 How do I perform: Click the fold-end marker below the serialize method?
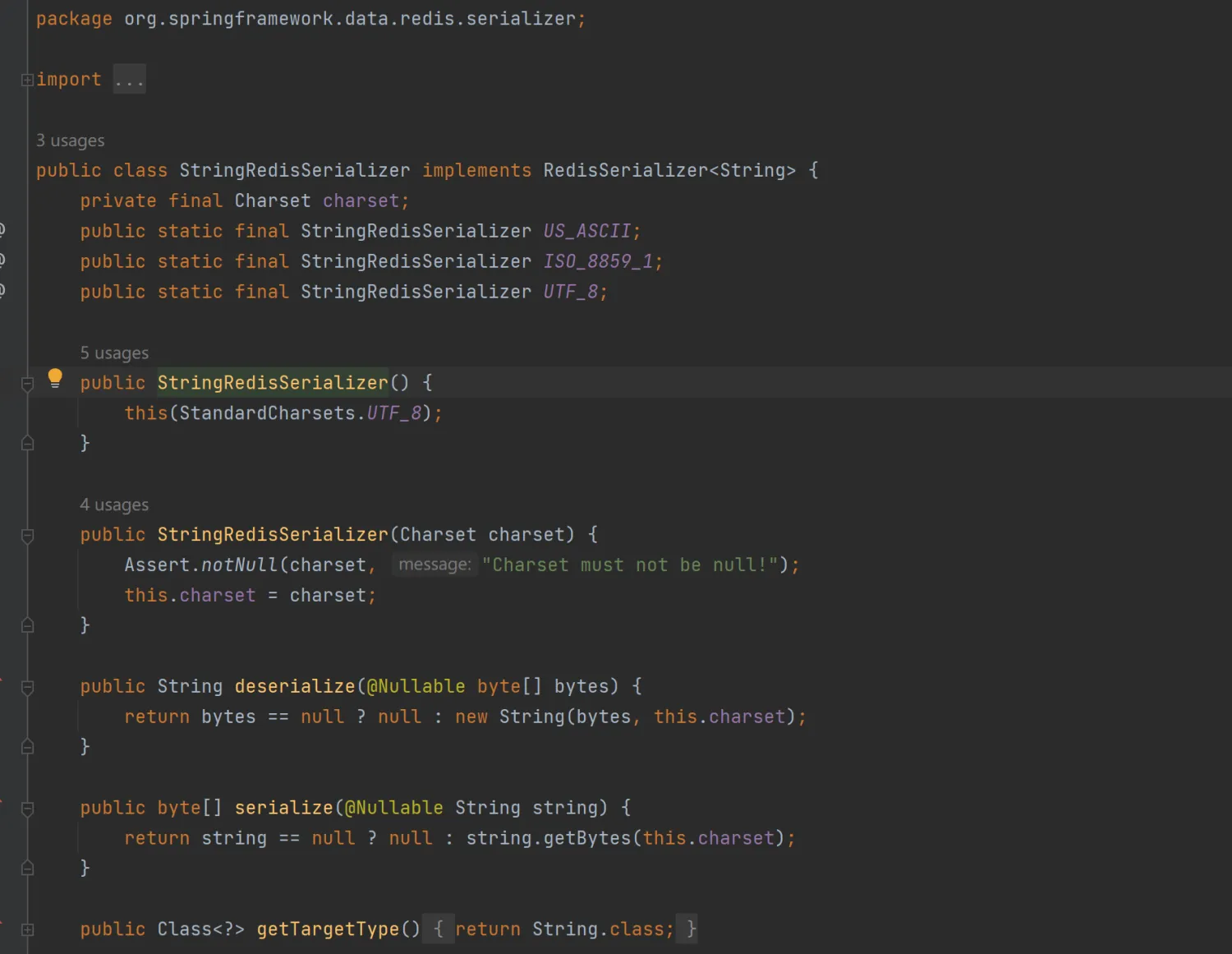[x=27, y=868]
